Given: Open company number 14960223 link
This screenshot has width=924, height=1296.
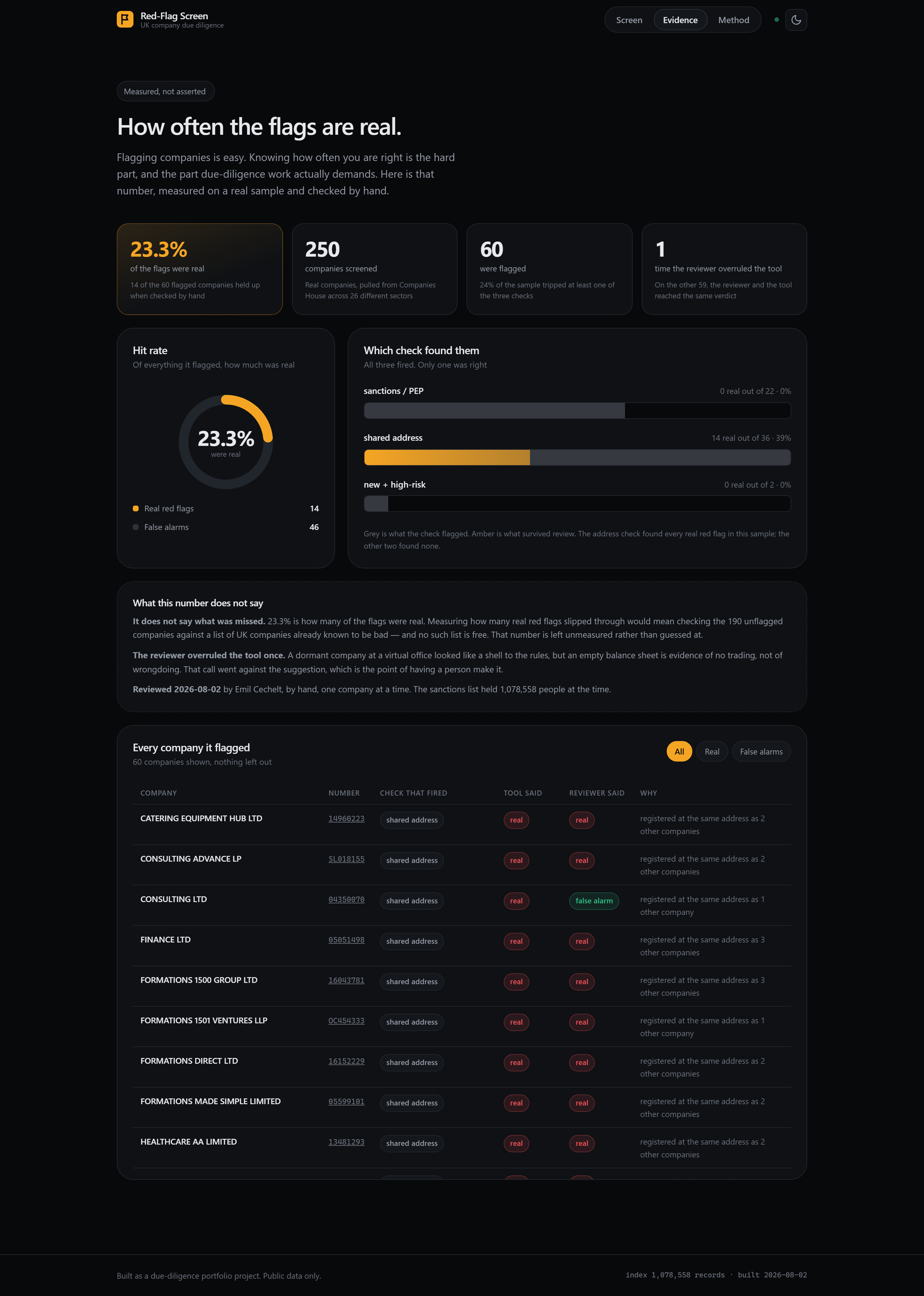Looking at the screenshot, I should click(346, 819).
